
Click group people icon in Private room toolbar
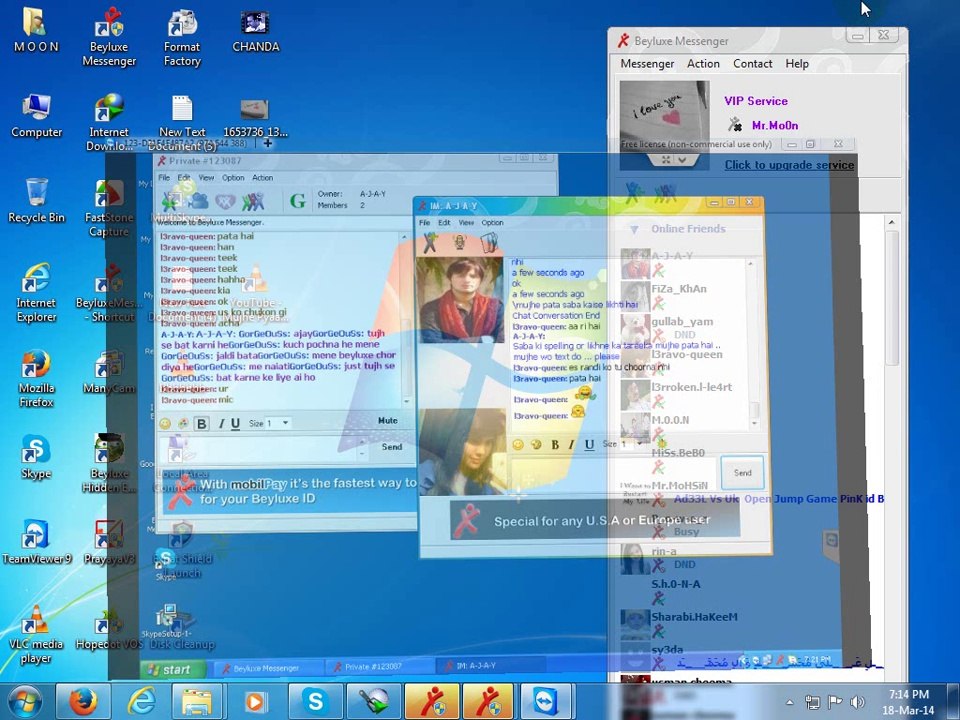pyautogui.click(x=253, y=200)
